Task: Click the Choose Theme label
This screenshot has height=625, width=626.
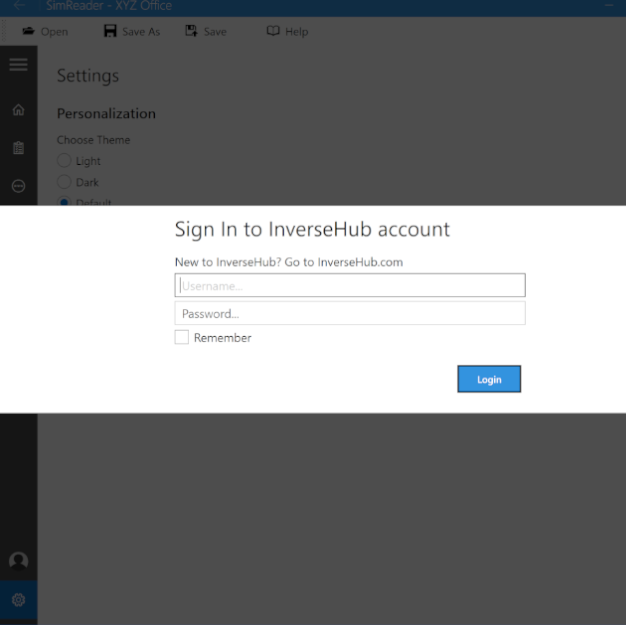Action: [x=93, y=140]
